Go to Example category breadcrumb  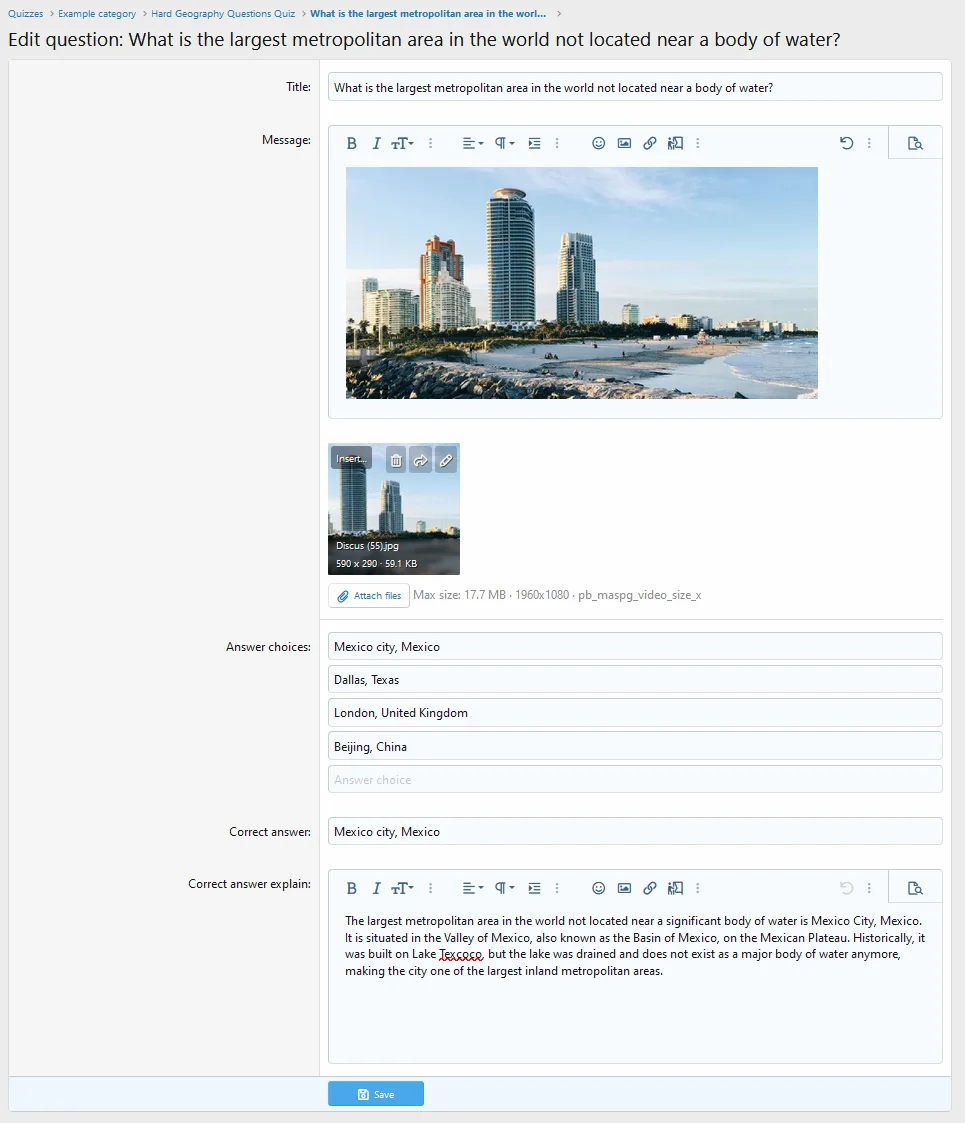point(97,14)
